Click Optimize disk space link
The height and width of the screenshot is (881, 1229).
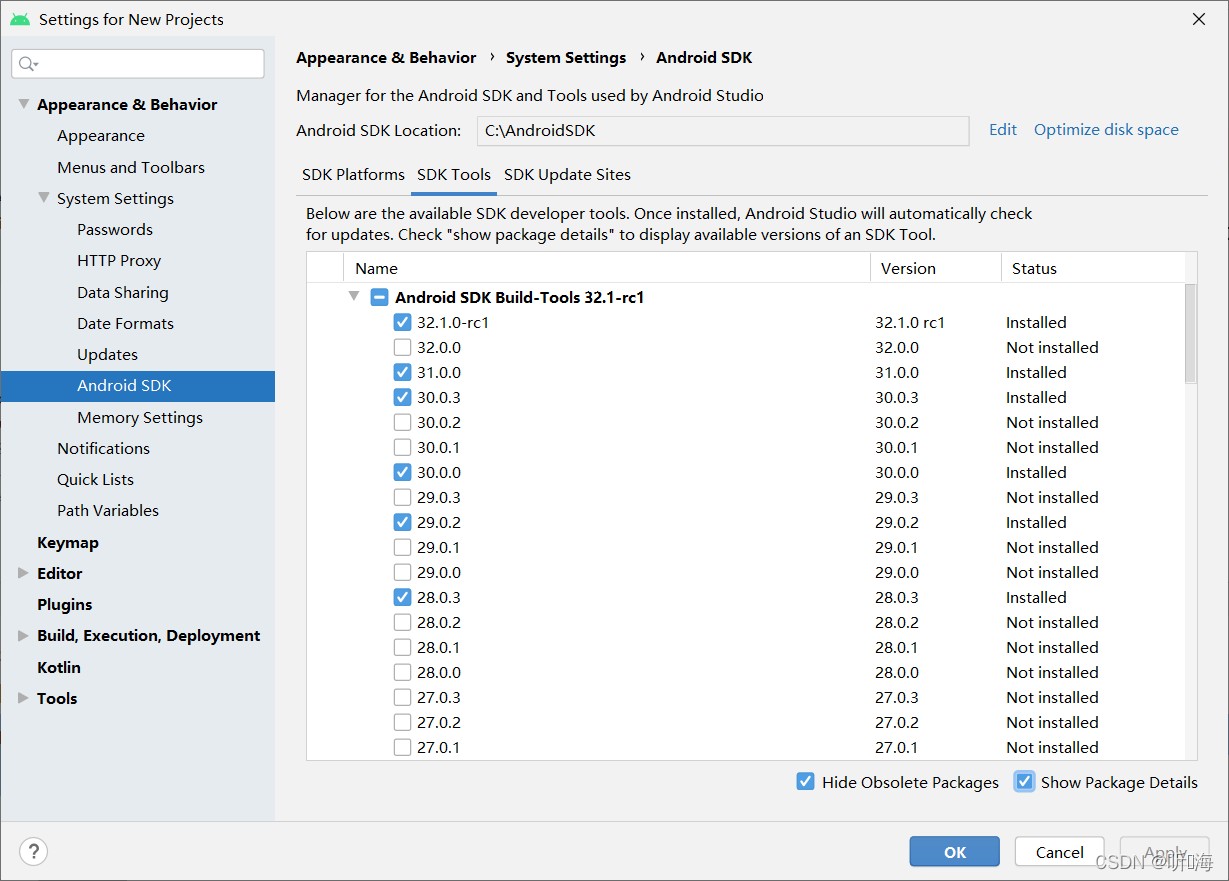click(x=1106, y=130)
